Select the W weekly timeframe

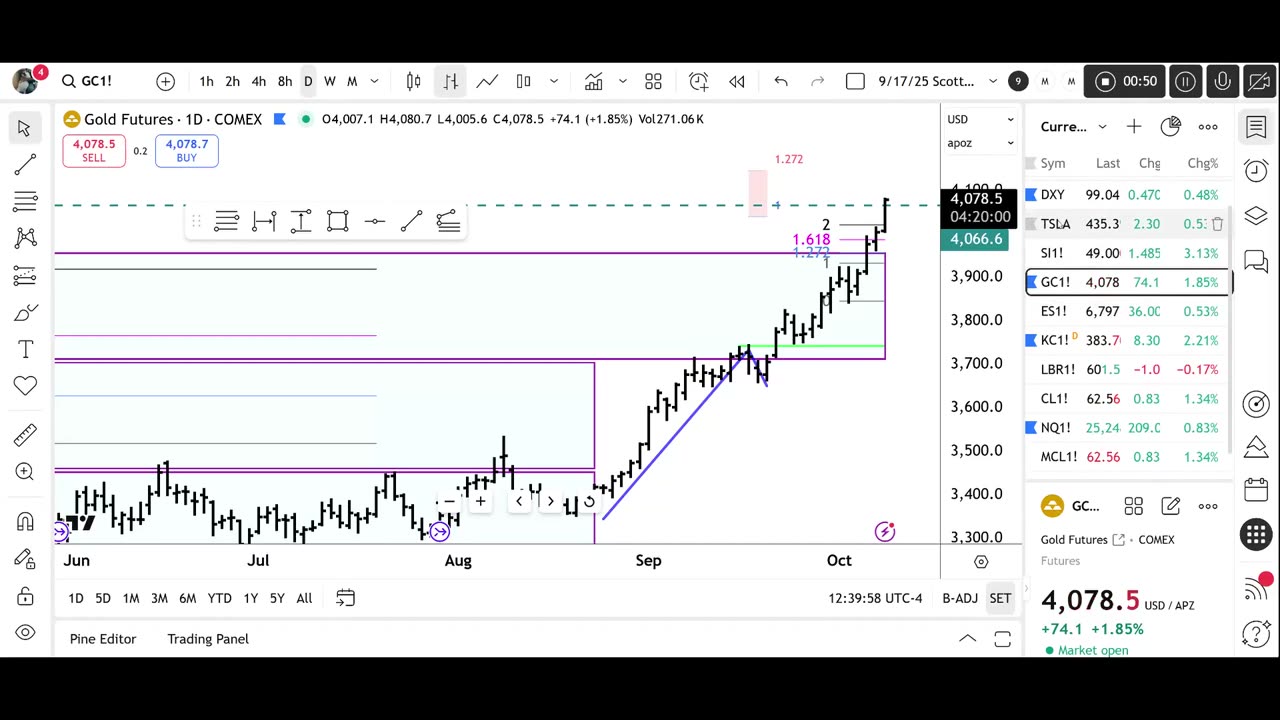click(329, 81)
